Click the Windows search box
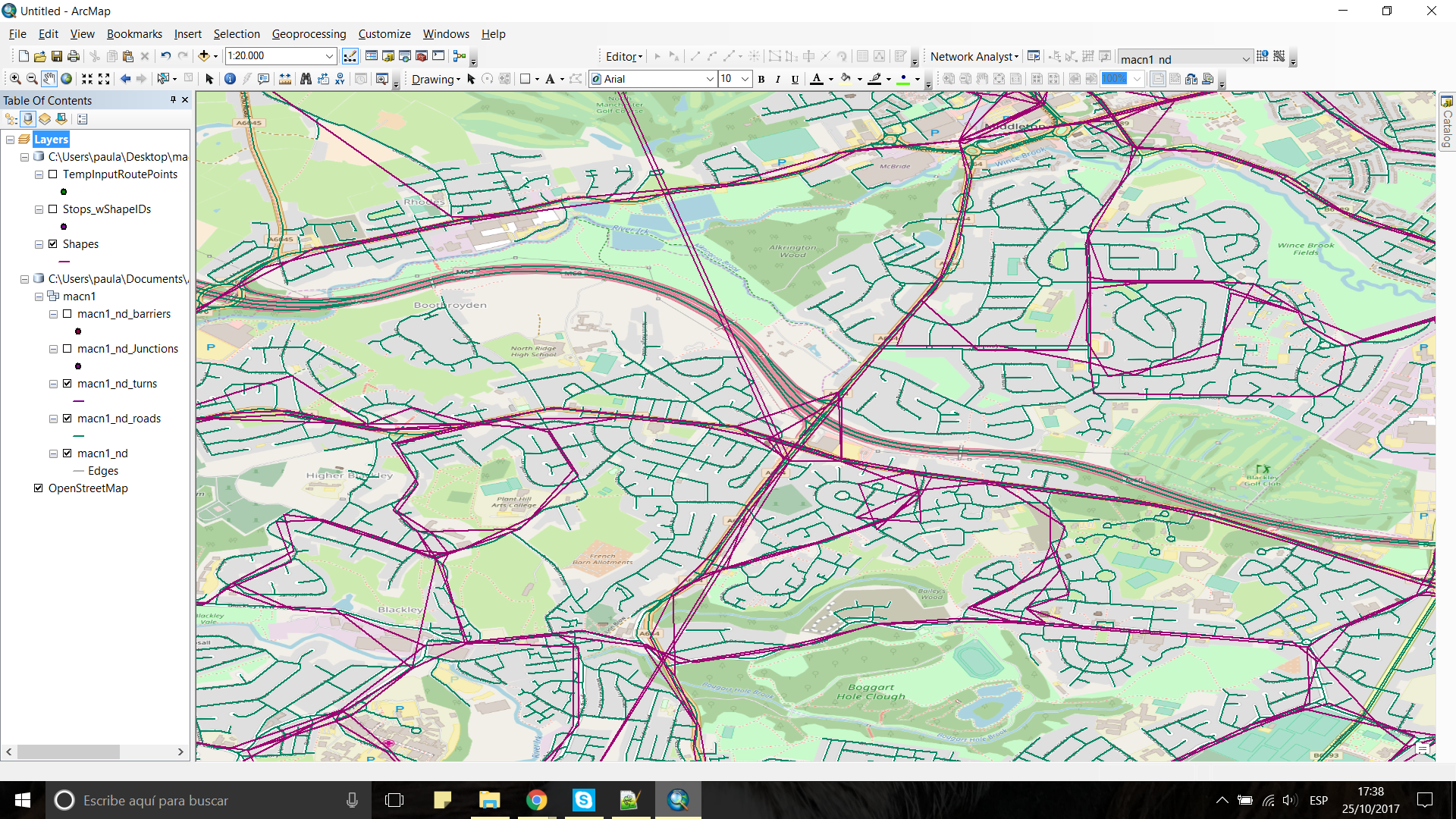1456x819 pixels. pos(209,800)
